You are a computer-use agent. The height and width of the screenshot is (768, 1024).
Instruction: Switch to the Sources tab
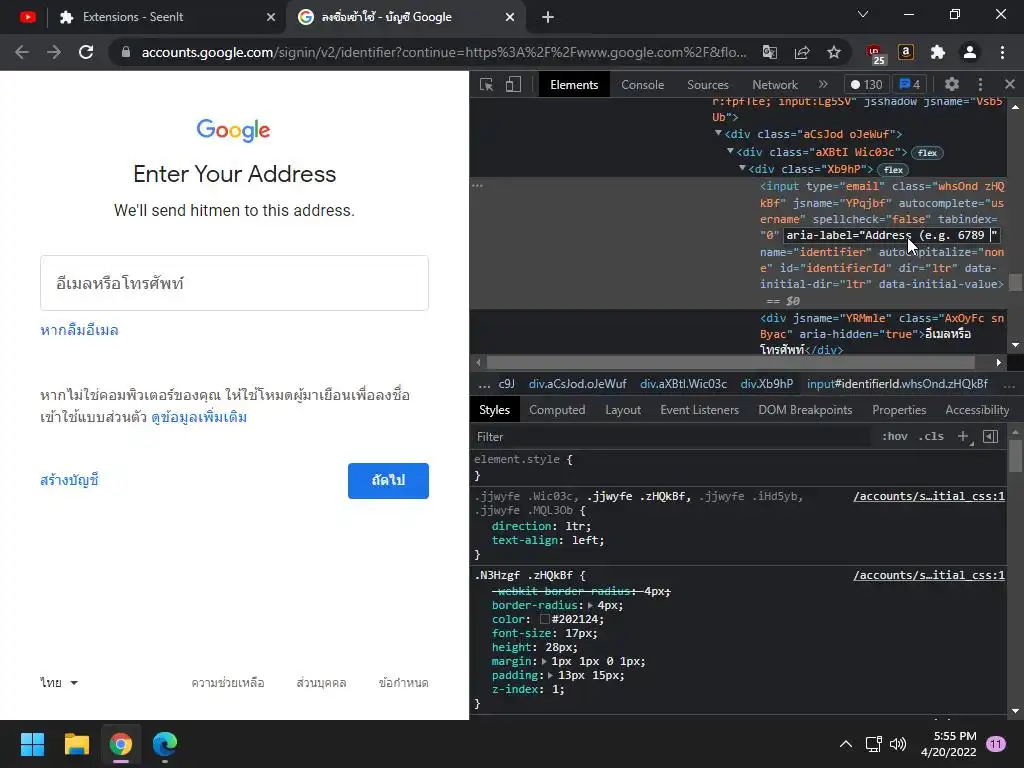tap(707, 85)
